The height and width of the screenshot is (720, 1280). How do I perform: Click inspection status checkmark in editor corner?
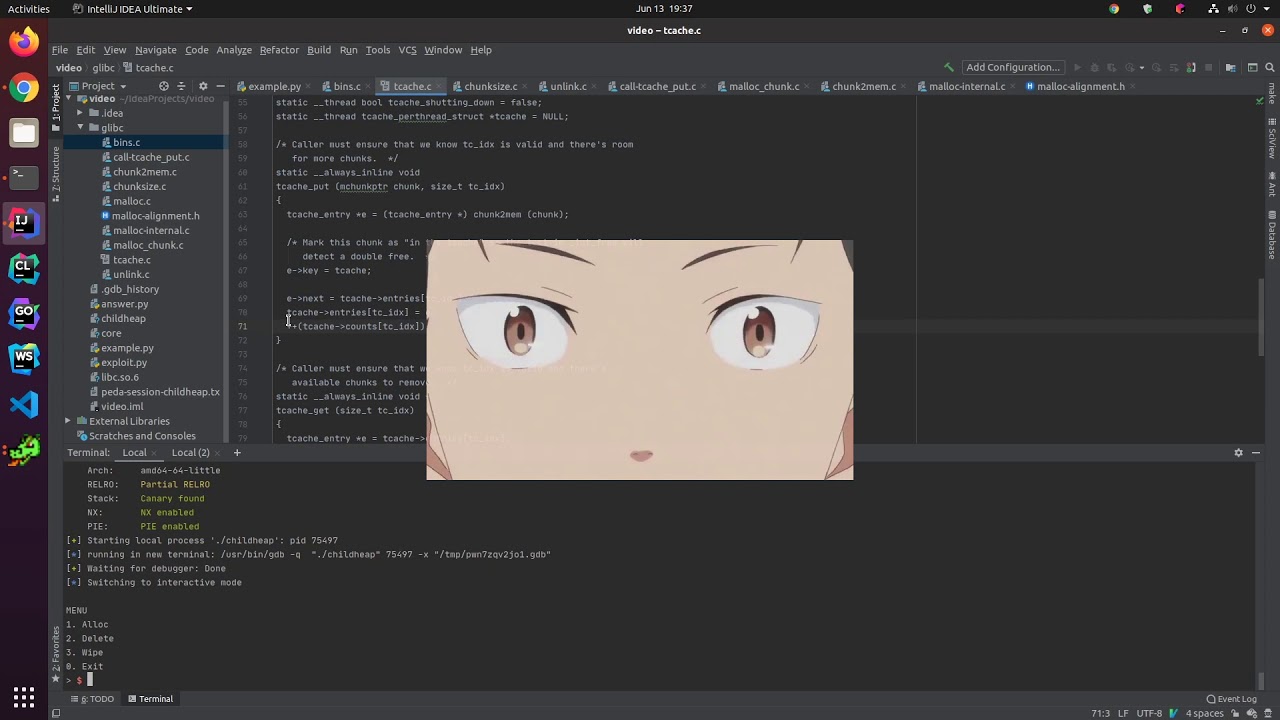(1259, 101)
